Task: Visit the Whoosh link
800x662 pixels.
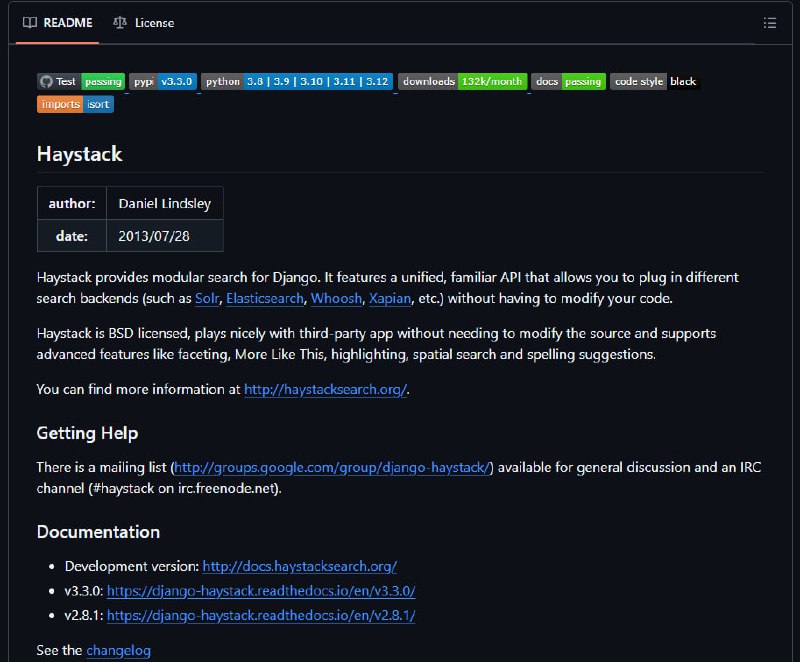Action: point(336,298)
